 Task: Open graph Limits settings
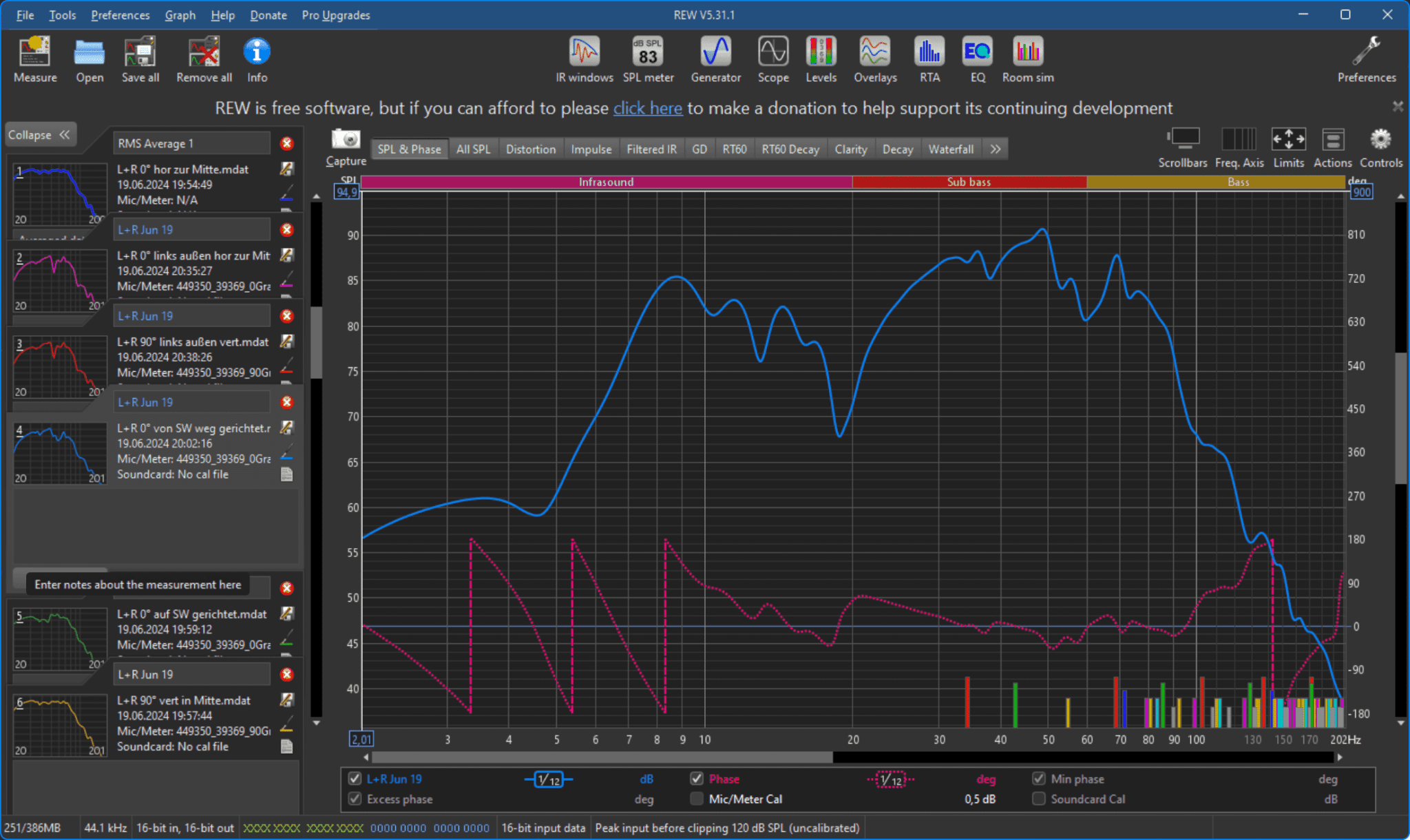point(1289,147)
